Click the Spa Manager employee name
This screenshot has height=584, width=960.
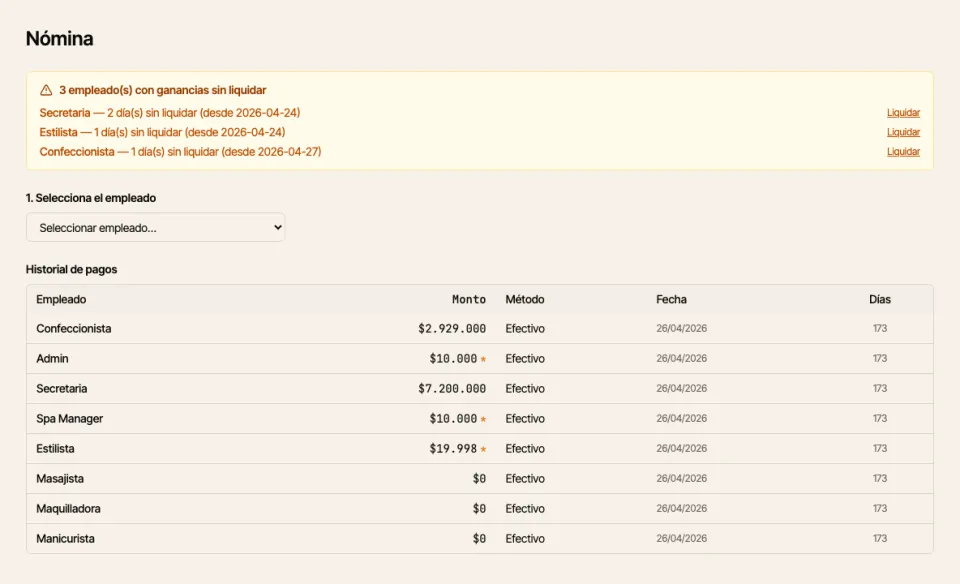[69, 419]
